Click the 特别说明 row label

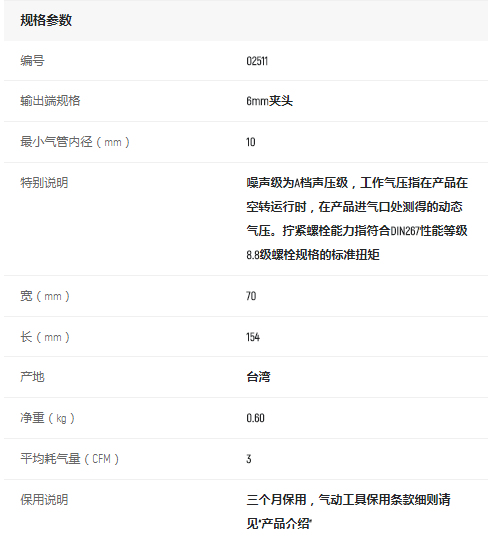click(44, 183)
